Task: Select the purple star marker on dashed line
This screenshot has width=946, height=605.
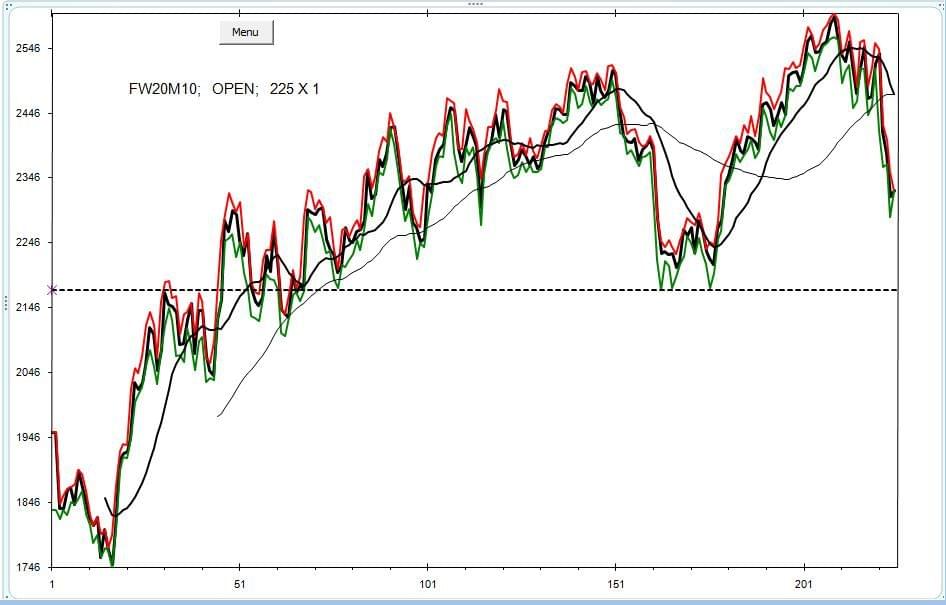Action: tap(52, 290)
